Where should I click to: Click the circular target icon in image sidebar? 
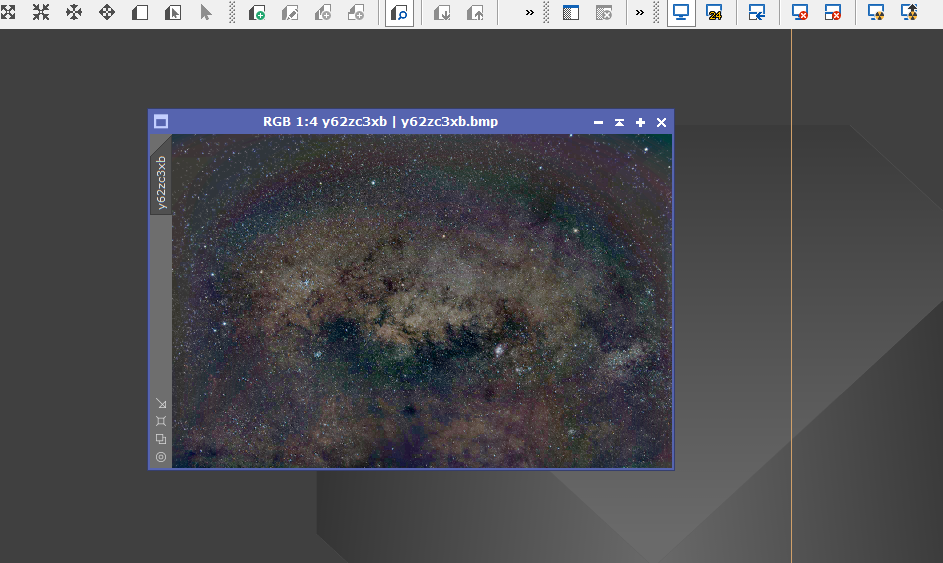click(x=161, y=457)
